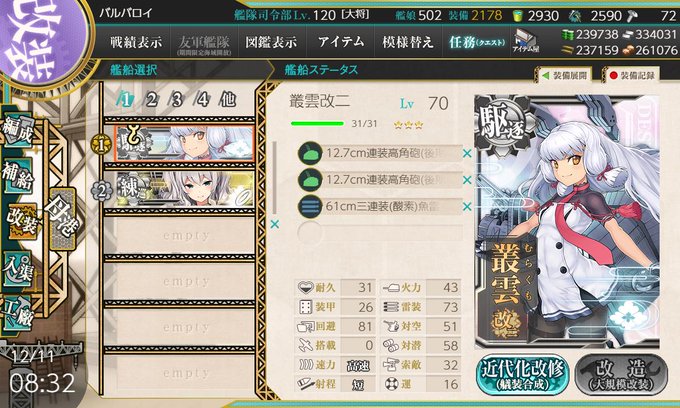This screenshot has width=680, height=408.
Task: Return to 母港 home port icon
Action: tap(63, 219)
